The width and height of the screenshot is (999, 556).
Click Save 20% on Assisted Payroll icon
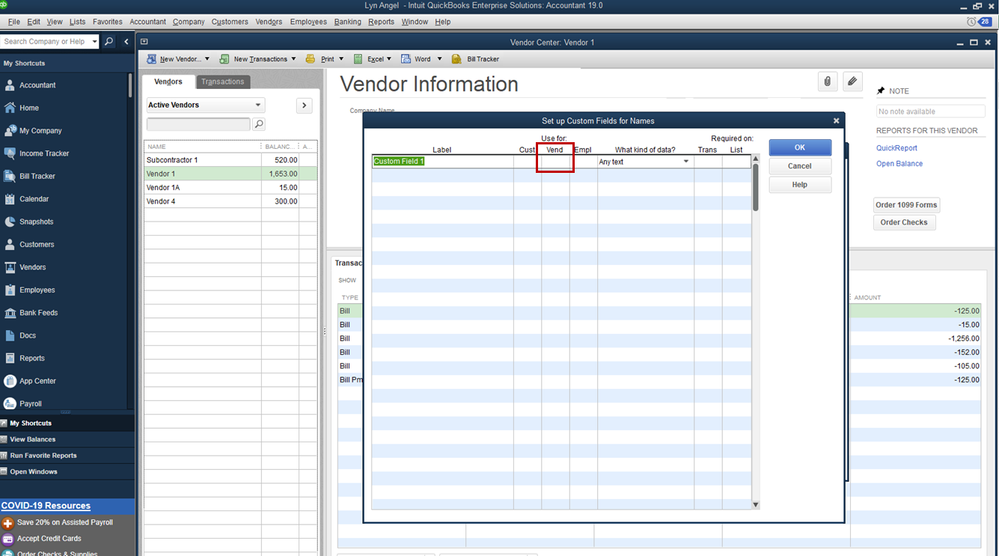8,523
